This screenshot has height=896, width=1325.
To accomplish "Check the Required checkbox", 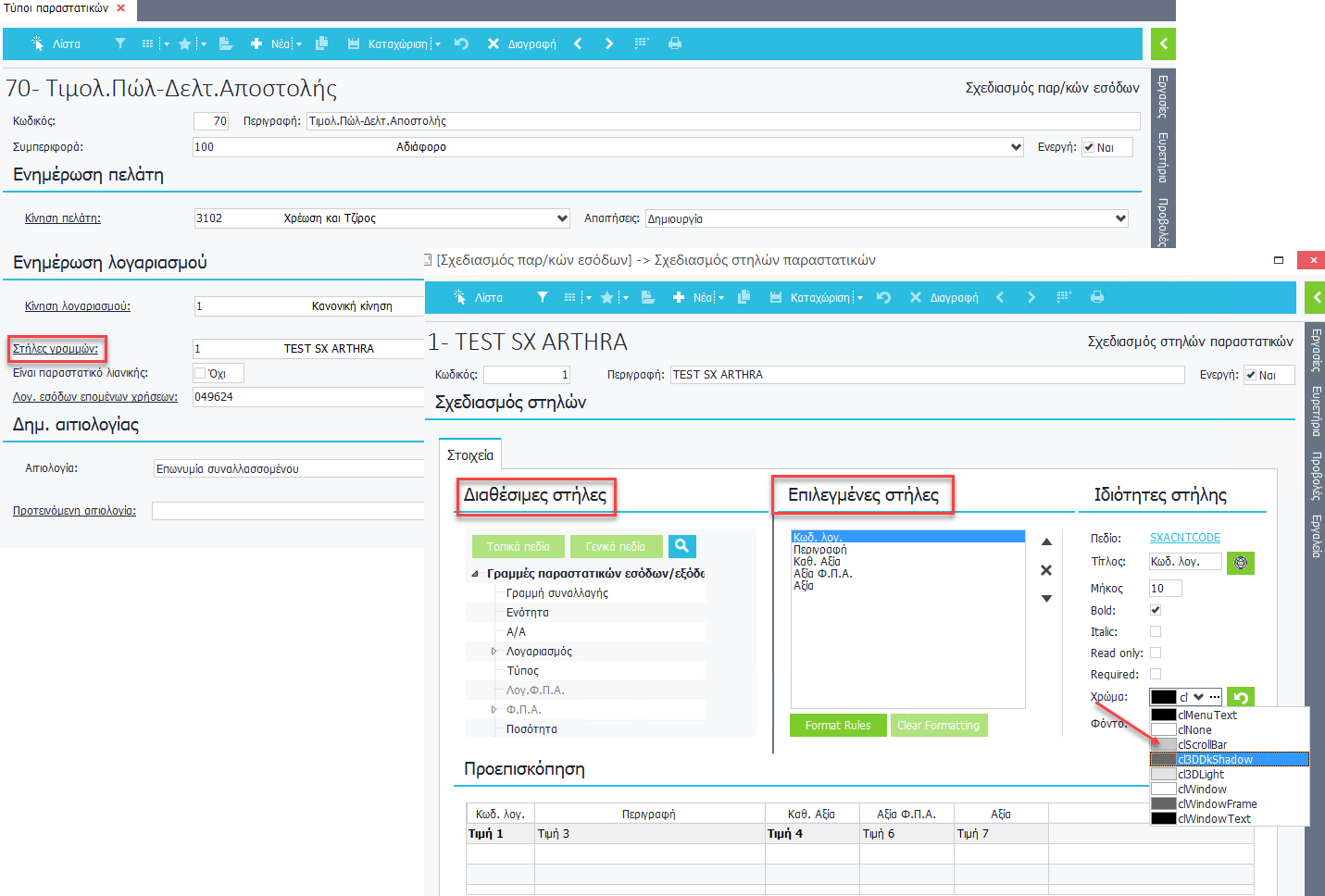I will click(1156, 674).
